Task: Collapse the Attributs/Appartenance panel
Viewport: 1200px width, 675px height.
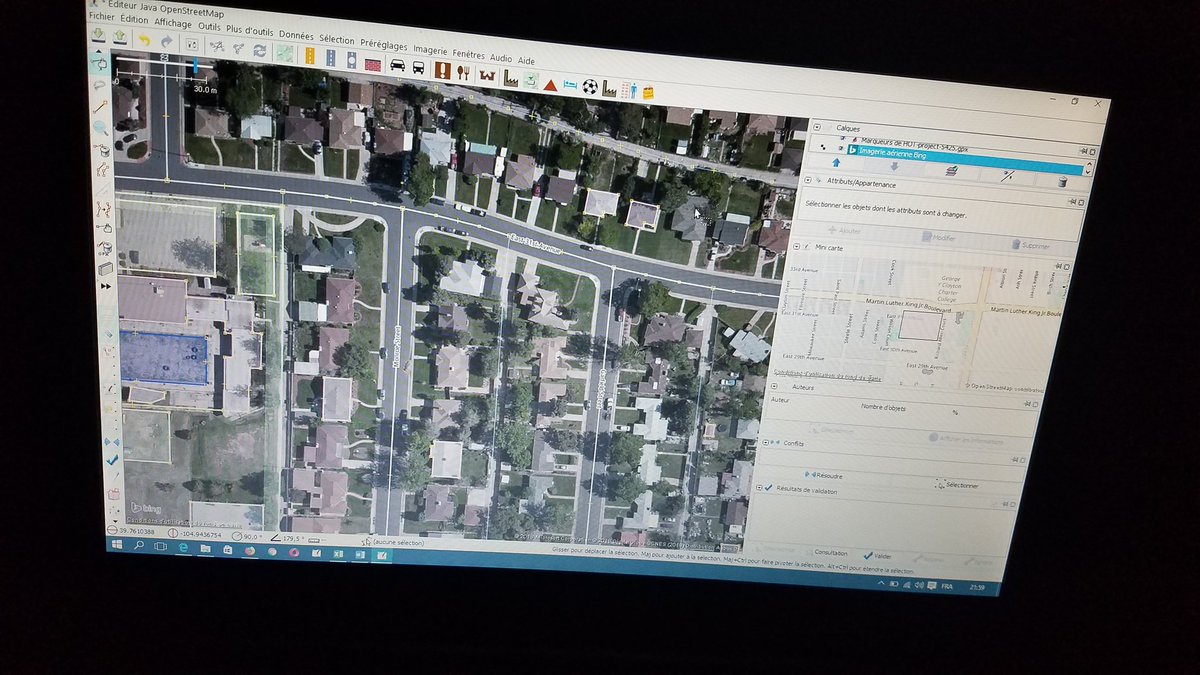Action: tap(808, 180)
